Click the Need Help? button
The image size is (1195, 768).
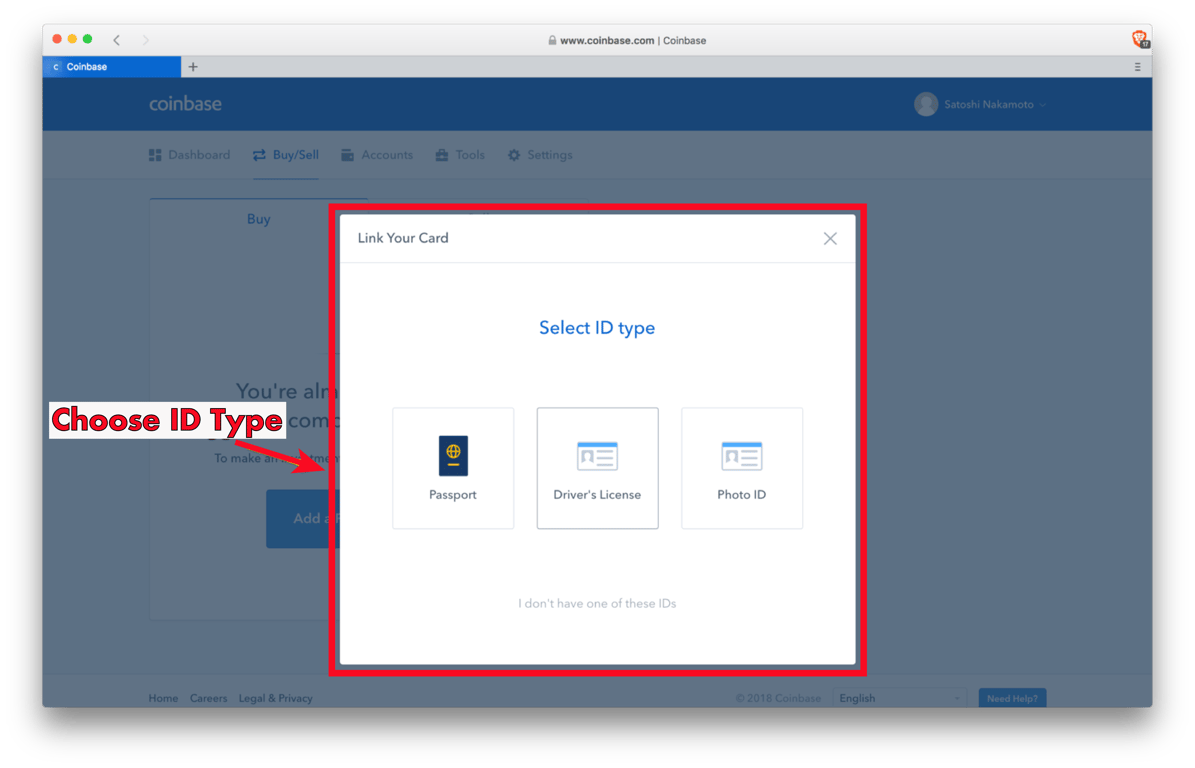pos(1012,697)
